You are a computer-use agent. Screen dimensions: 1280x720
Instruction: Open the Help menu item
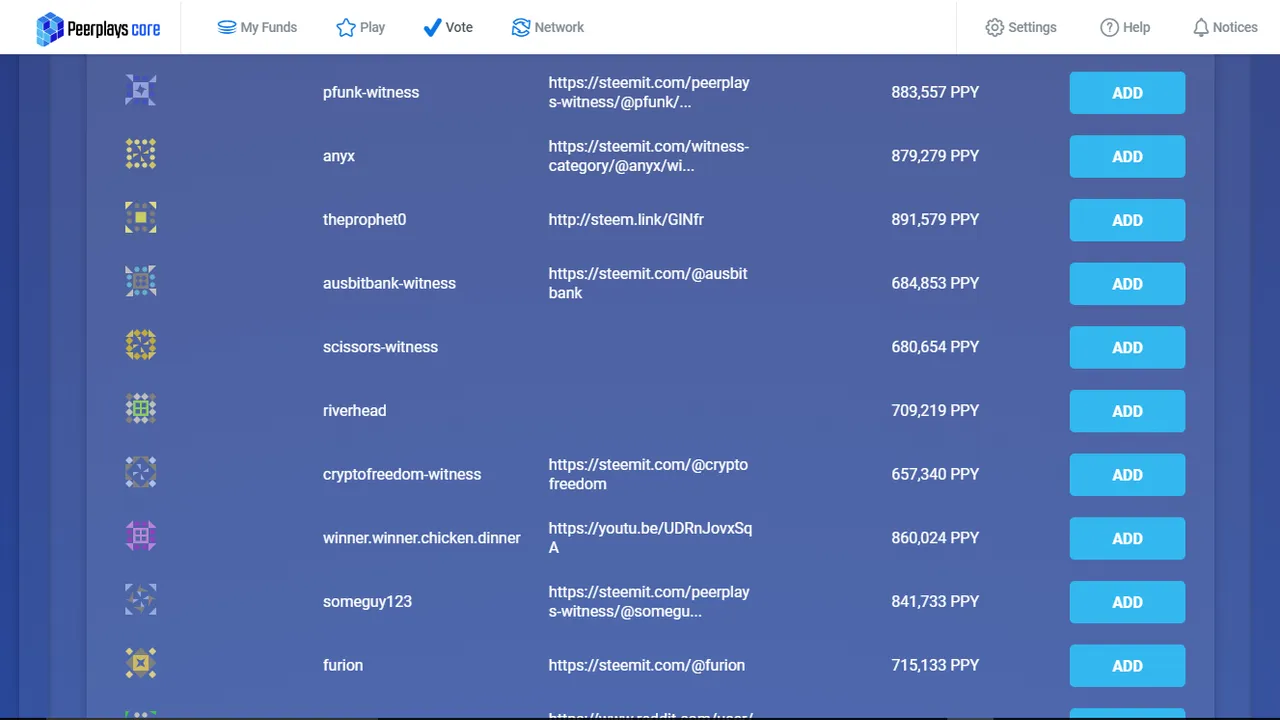tap(1125, 27)
